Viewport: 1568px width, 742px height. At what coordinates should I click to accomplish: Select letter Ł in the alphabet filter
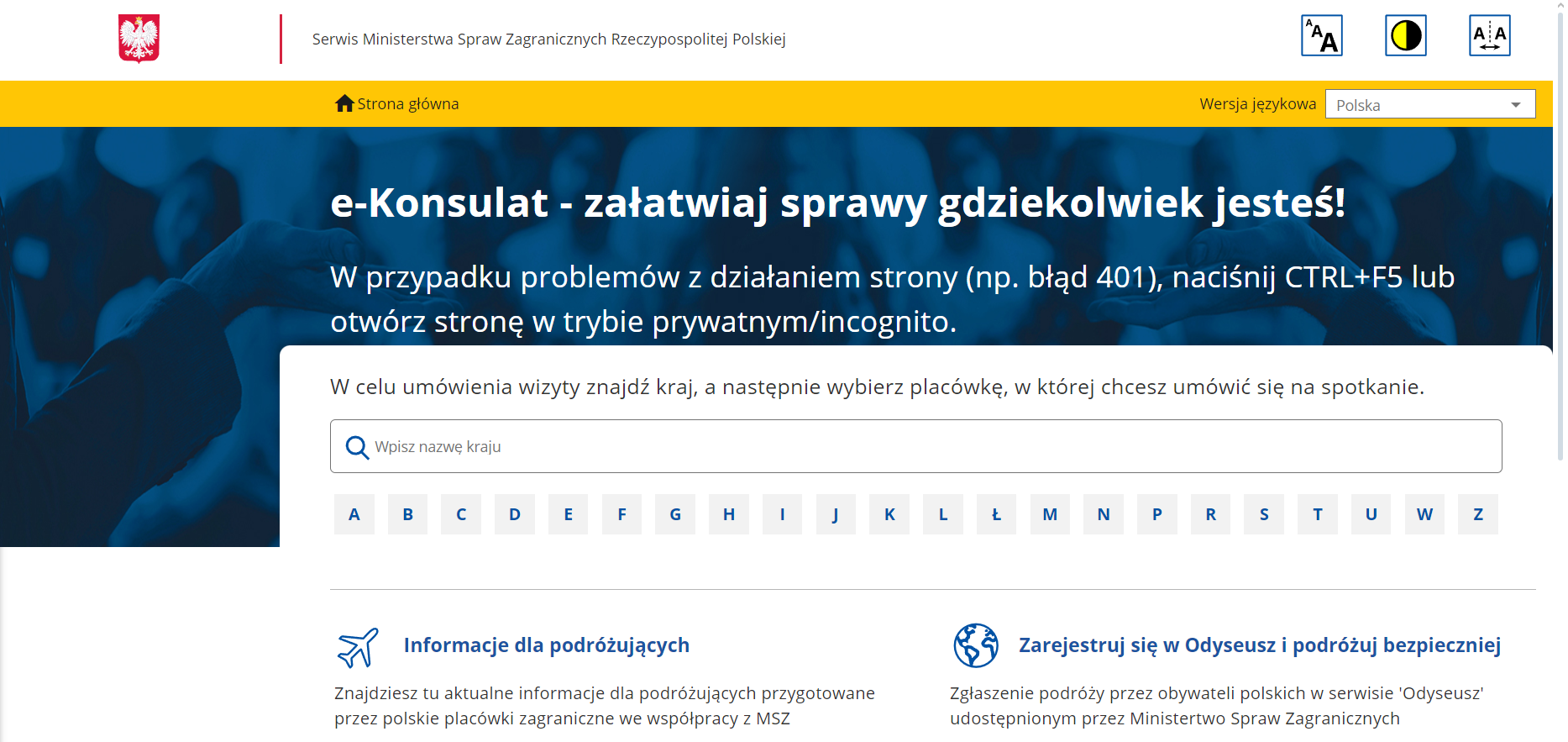pos(996,514)
